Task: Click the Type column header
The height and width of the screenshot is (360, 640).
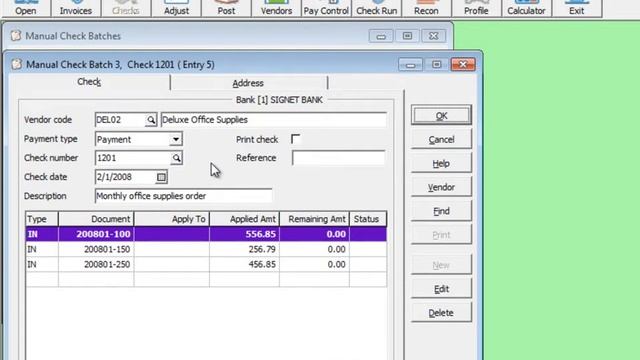Action: (x=42, y=219)
